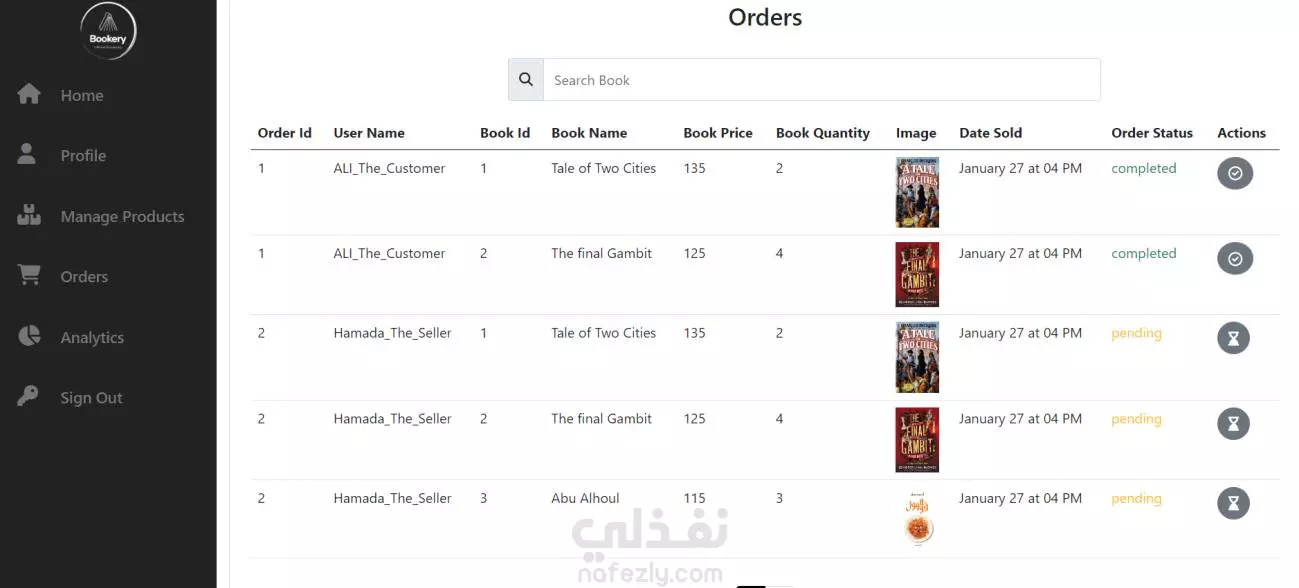Open the first Tale of Two Cities cover image

(917, 192)
